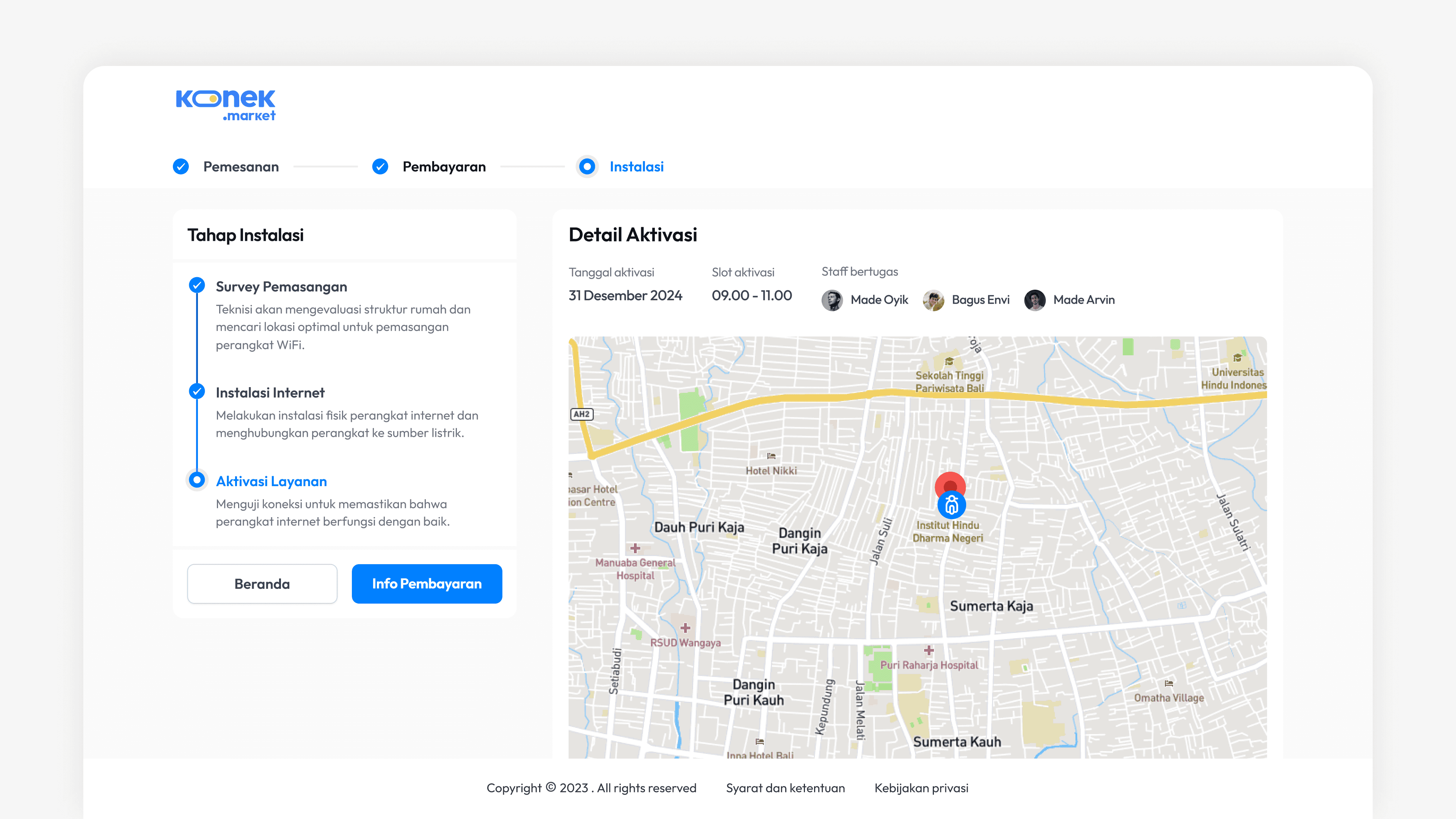Click the Info Pembayaran button
This screenshot has height=819, width=1456.
tap(427, 584)
